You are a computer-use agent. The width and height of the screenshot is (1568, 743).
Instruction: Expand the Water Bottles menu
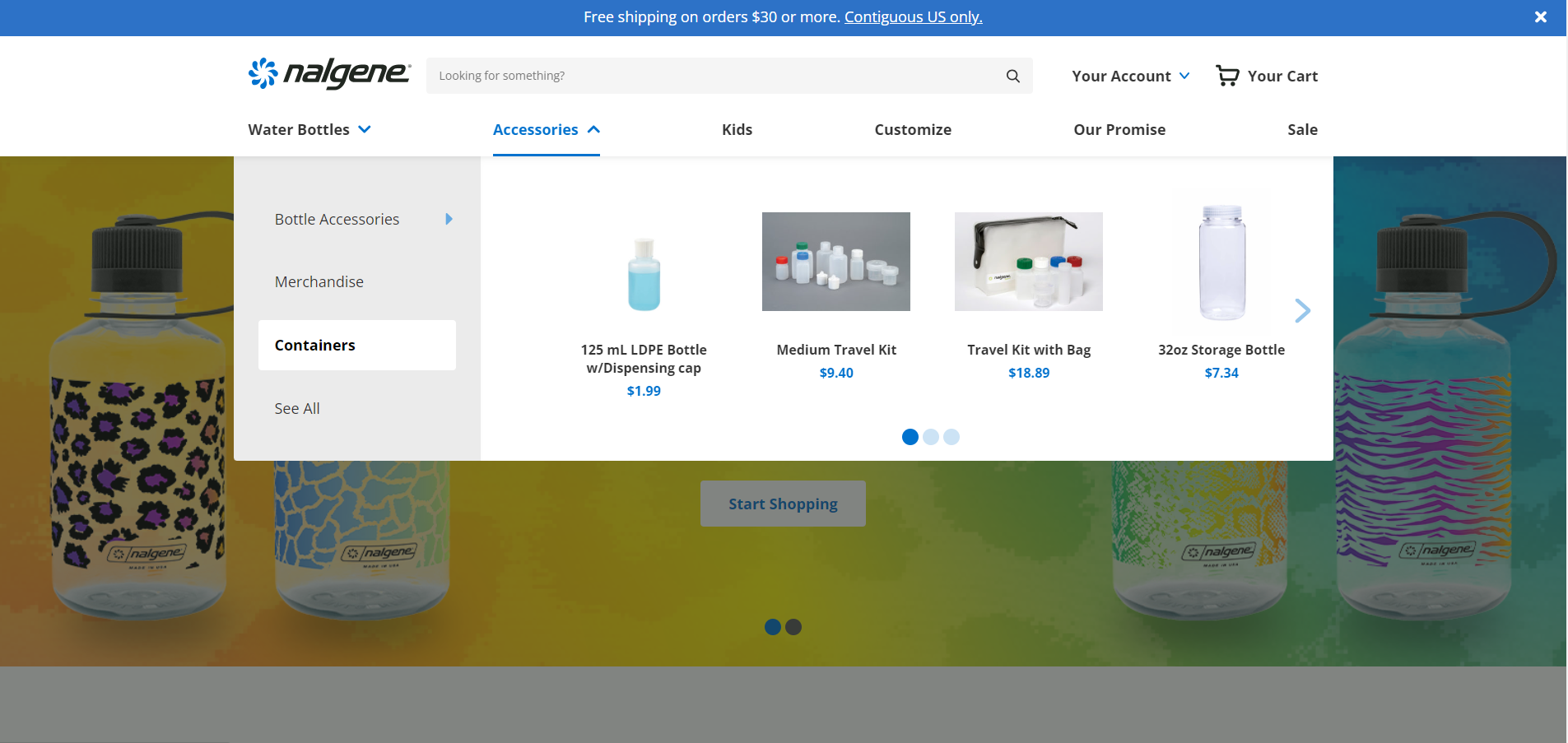pyautogui.click(x=309, y=130)
